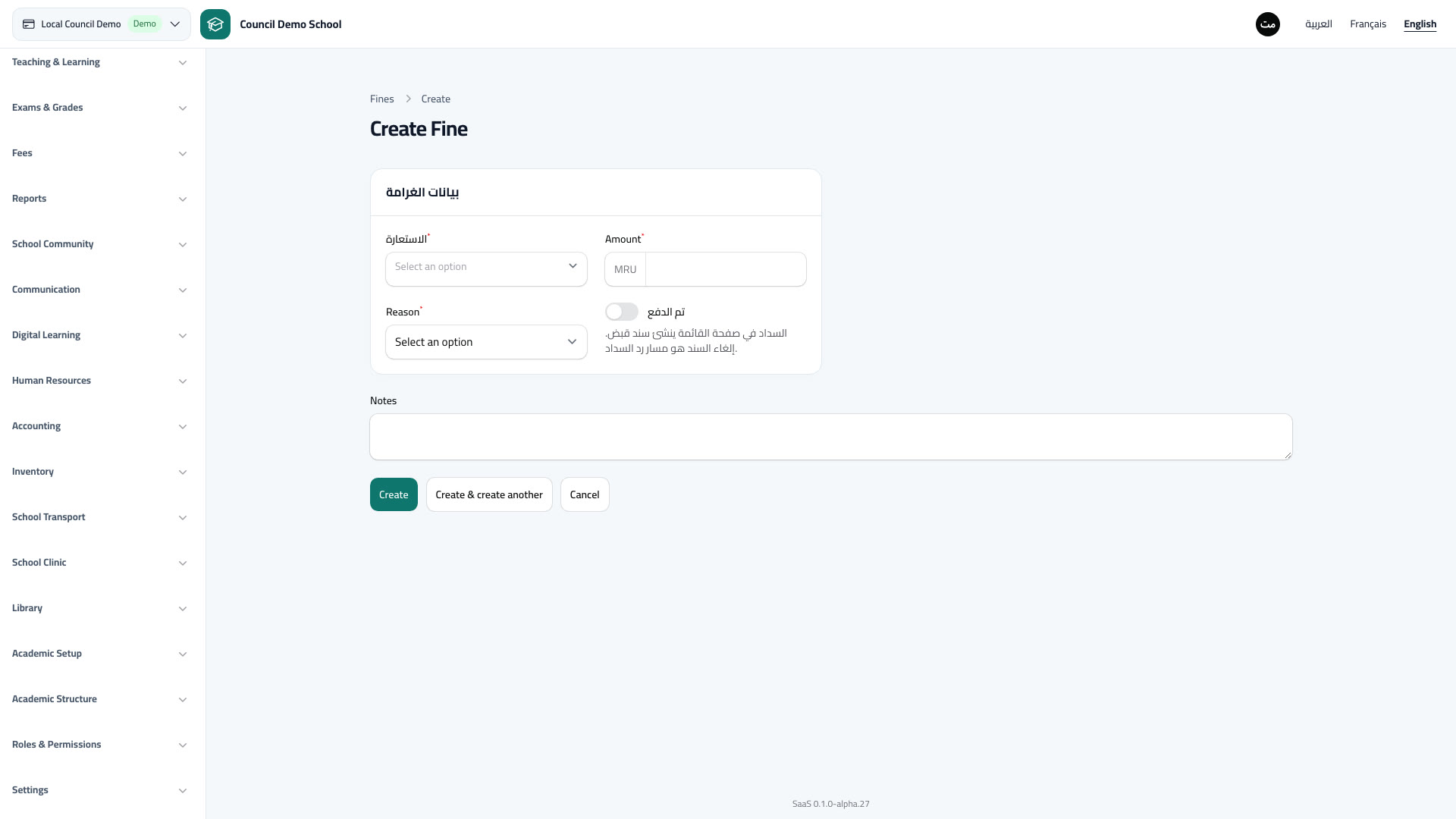Go to Fines breadcrumb link
This screenshot has height=819, width=1456.
tap(382, 99)
